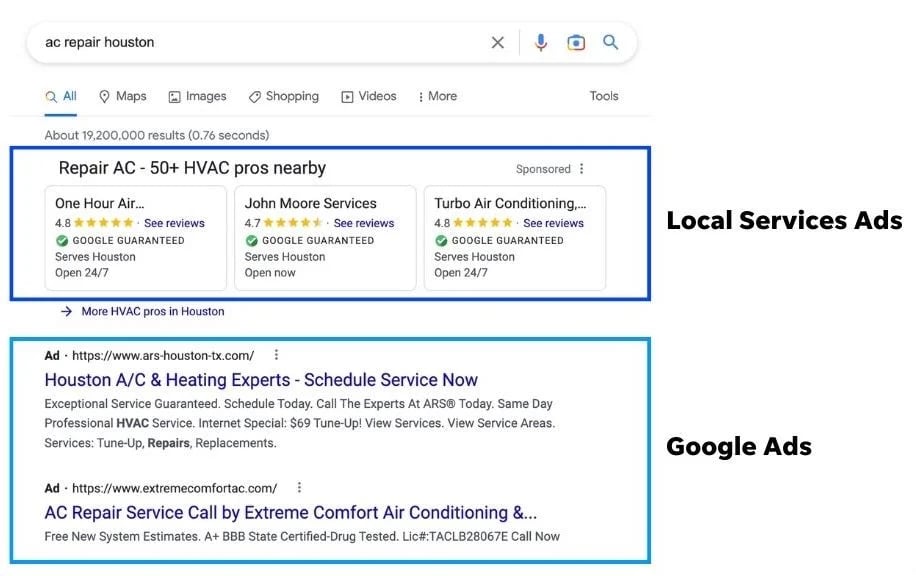The image size is (916, 576).
Task: Select the Shopping tag icon
Action: pos(255,96)
